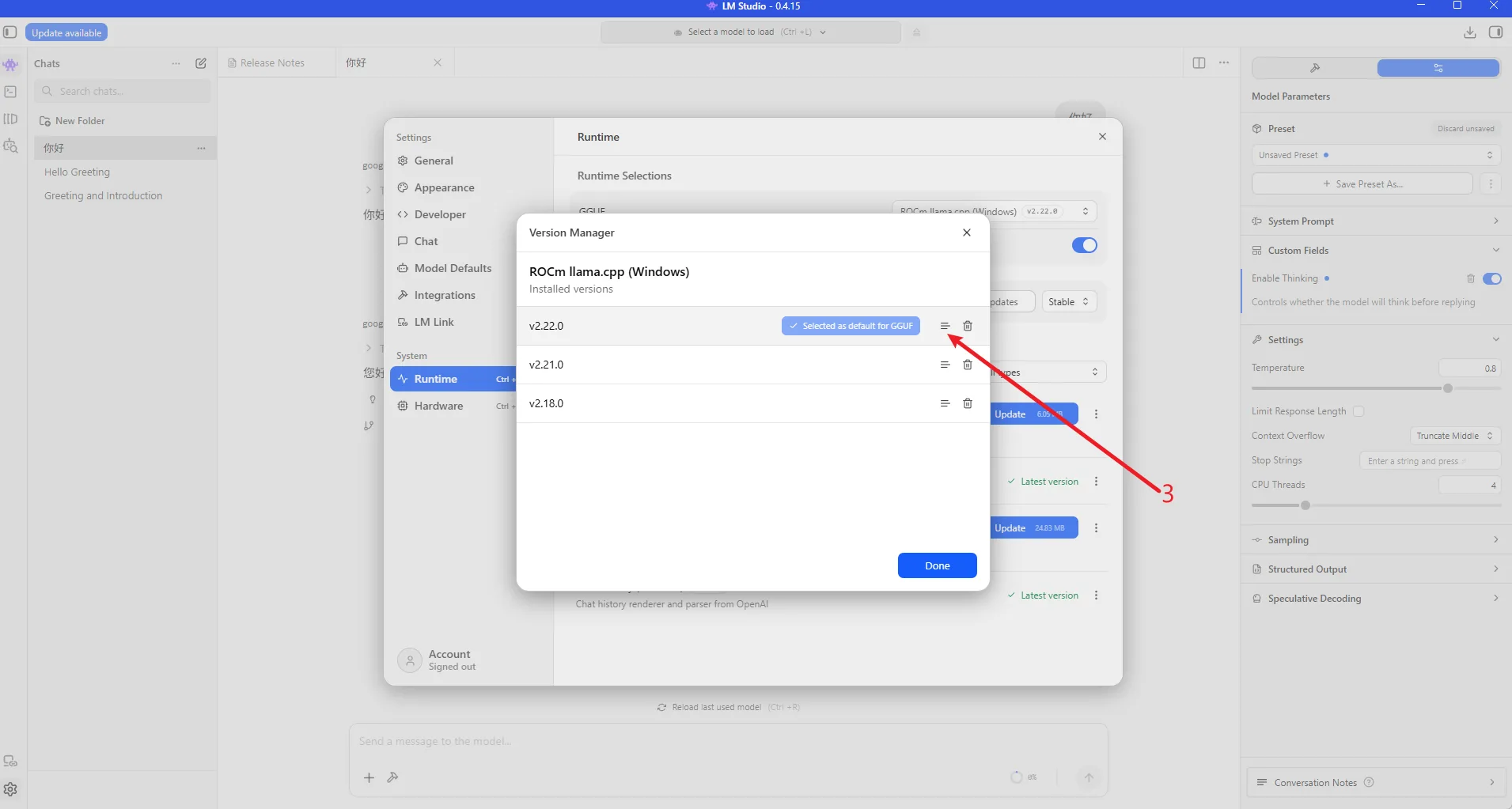Open preset more options menu
The image size is (1512, 809).
point(1491,184)
